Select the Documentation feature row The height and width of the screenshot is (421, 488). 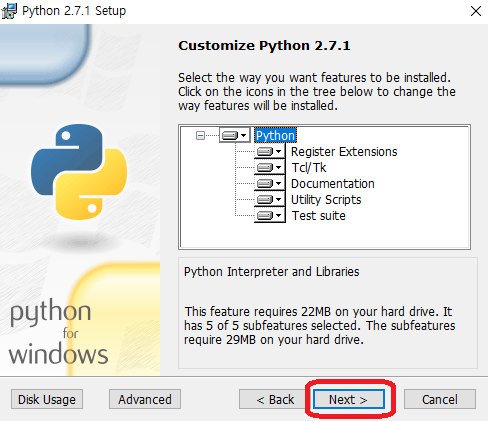(x=333, y=184)
